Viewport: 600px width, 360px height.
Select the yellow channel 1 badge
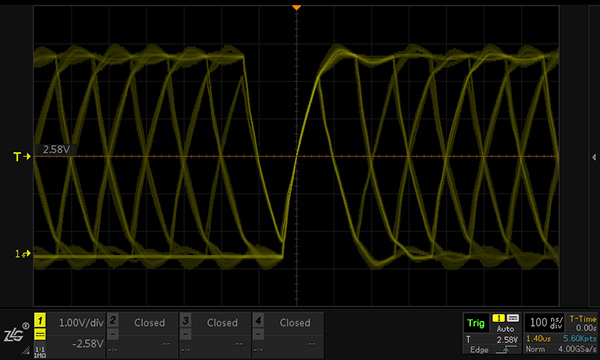click(x=40, y=321)
